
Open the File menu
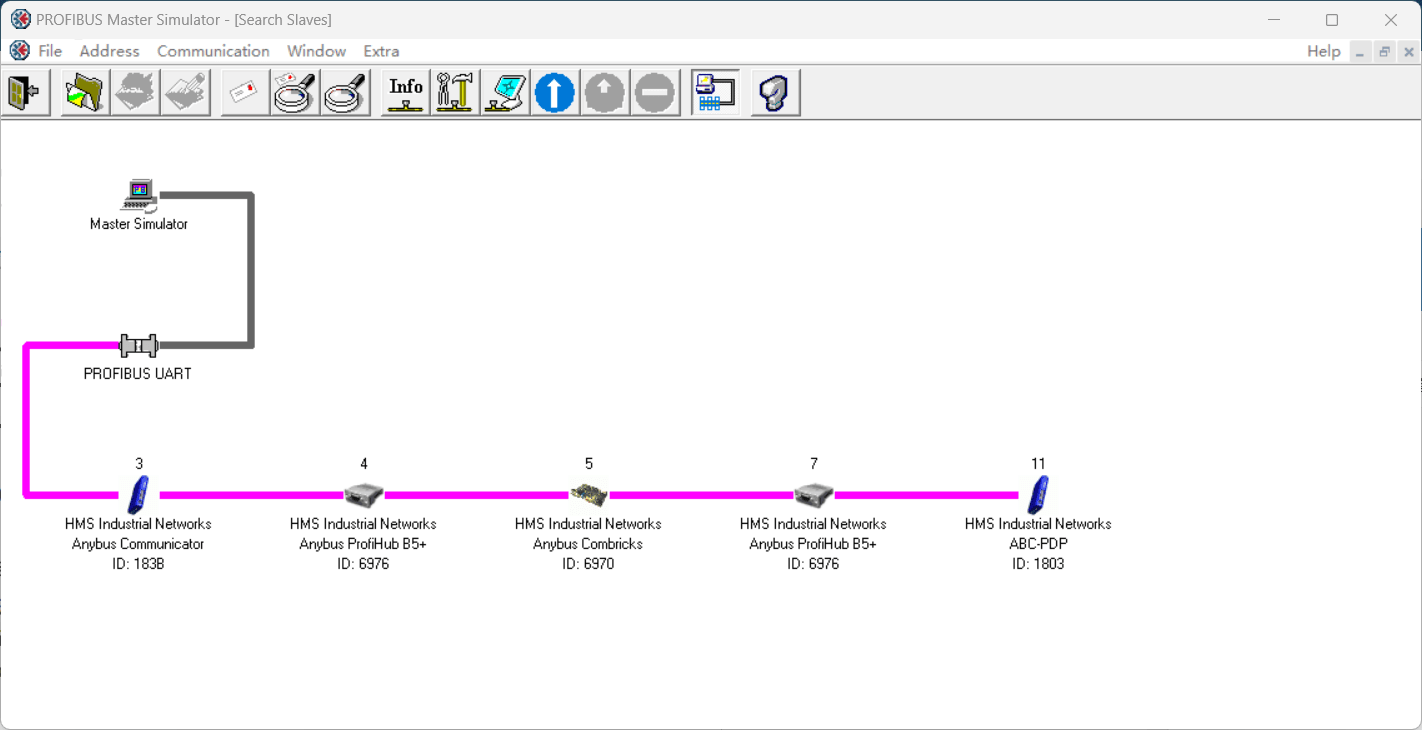click(x=50, y=51)
